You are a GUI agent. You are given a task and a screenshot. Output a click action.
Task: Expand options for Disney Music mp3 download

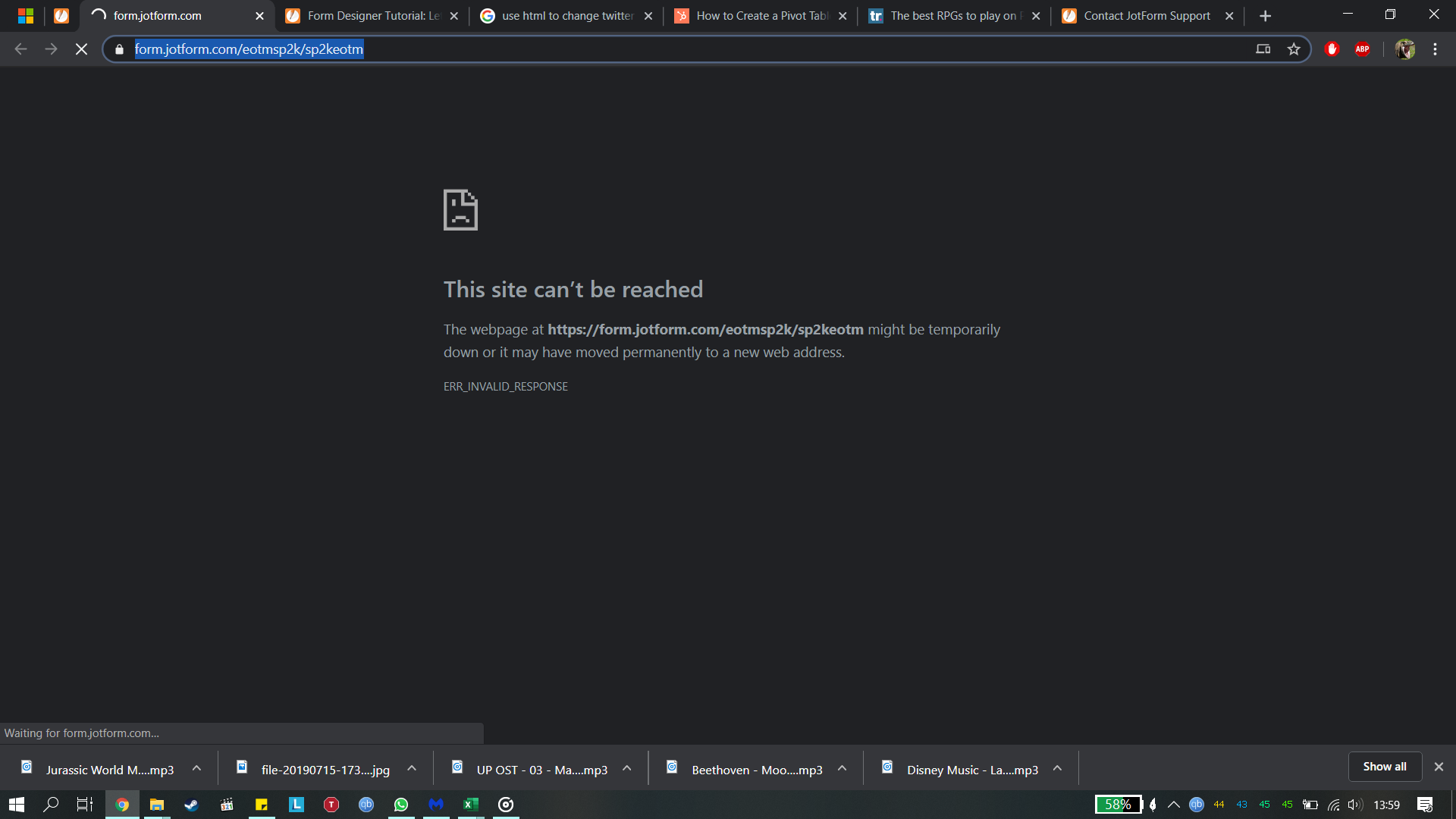[1057, 768]
